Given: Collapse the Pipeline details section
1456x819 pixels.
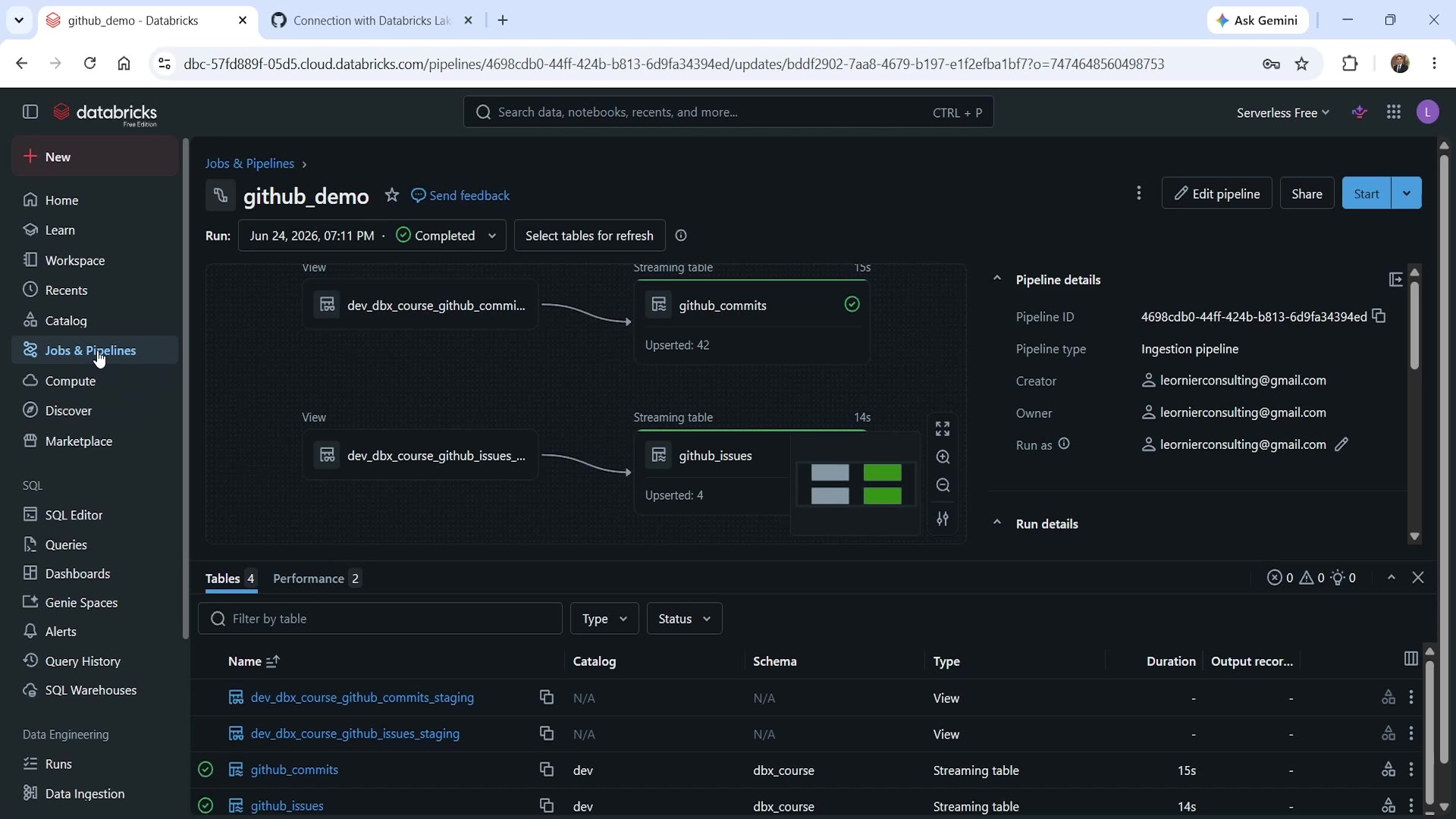Looking at the screenshot, I should [997, 279].
